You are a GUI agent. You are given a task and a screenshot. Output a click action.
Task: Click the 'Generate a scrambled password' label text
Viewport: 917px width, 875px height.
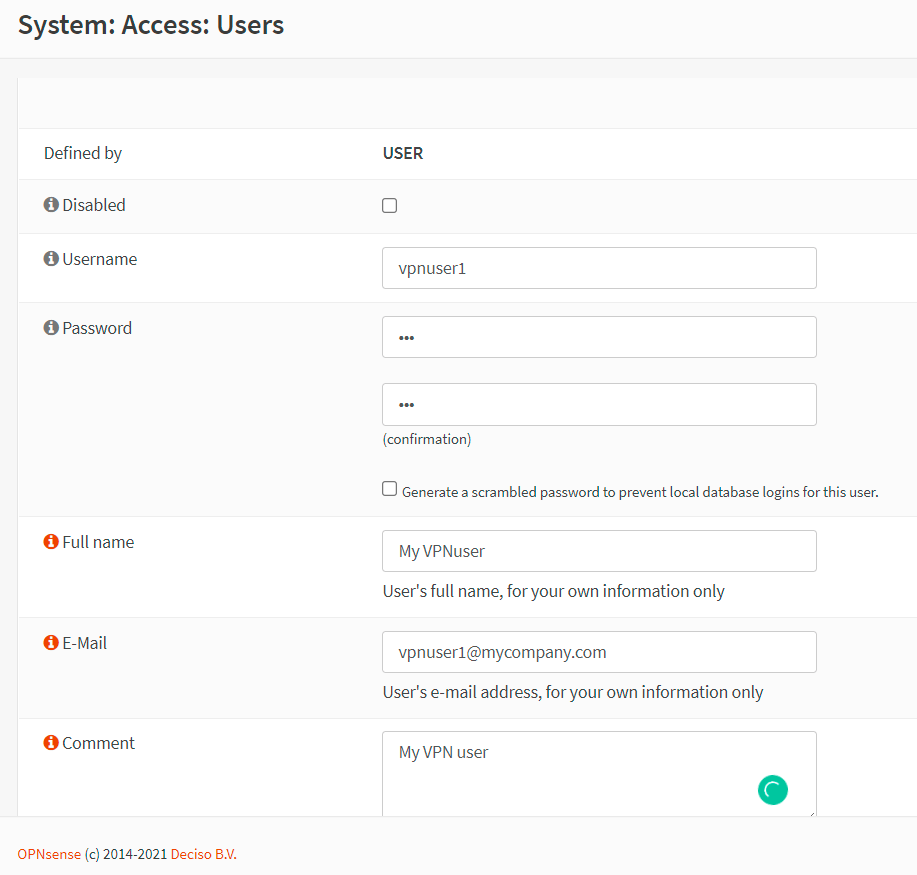pyautogui.click(x=640, y=492)
